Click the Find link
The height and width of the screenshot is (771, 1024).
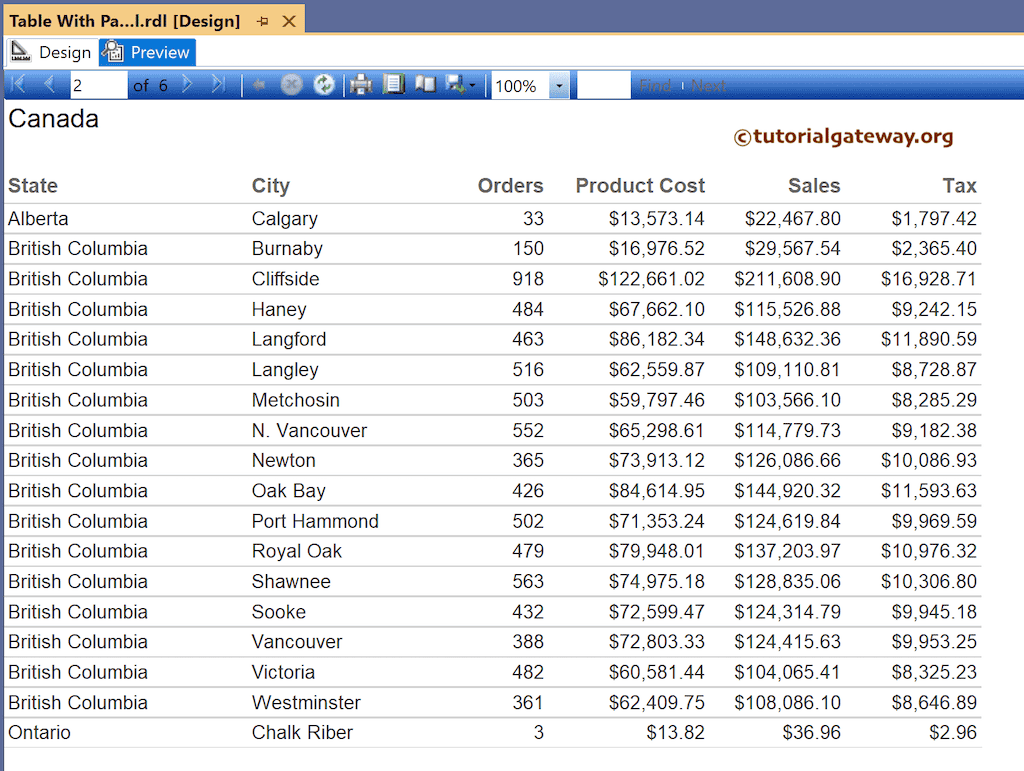[655, 86]
